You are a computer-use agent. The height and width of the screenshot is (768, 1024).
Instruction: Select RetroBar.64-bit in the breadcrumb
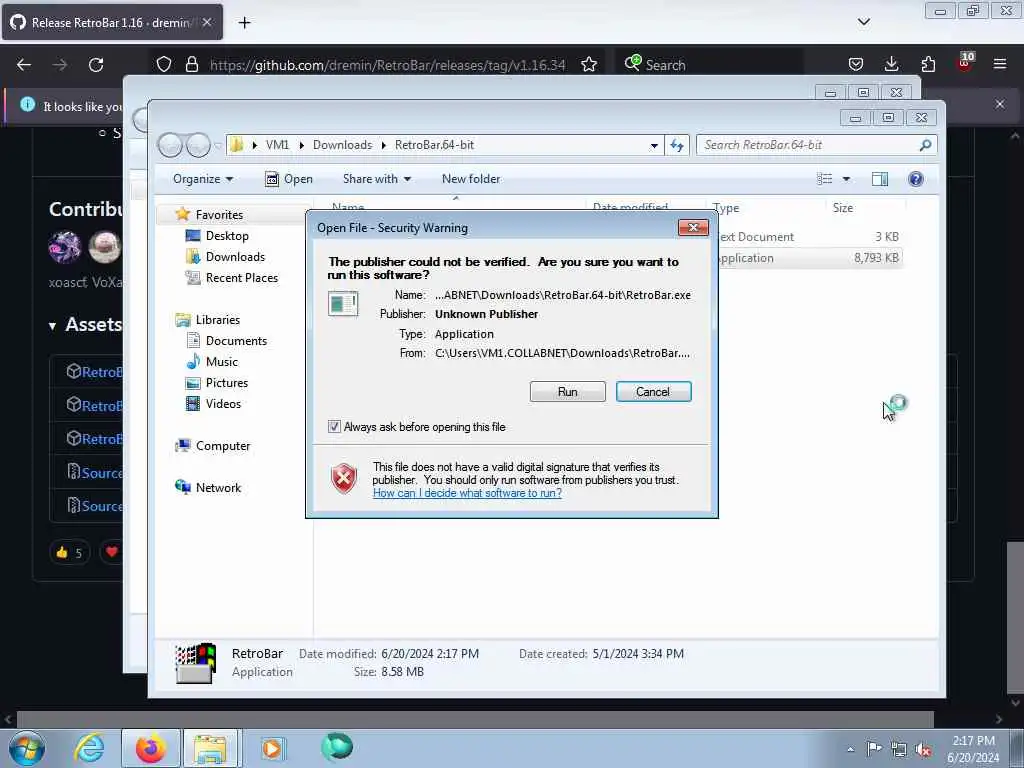(434, 145)
